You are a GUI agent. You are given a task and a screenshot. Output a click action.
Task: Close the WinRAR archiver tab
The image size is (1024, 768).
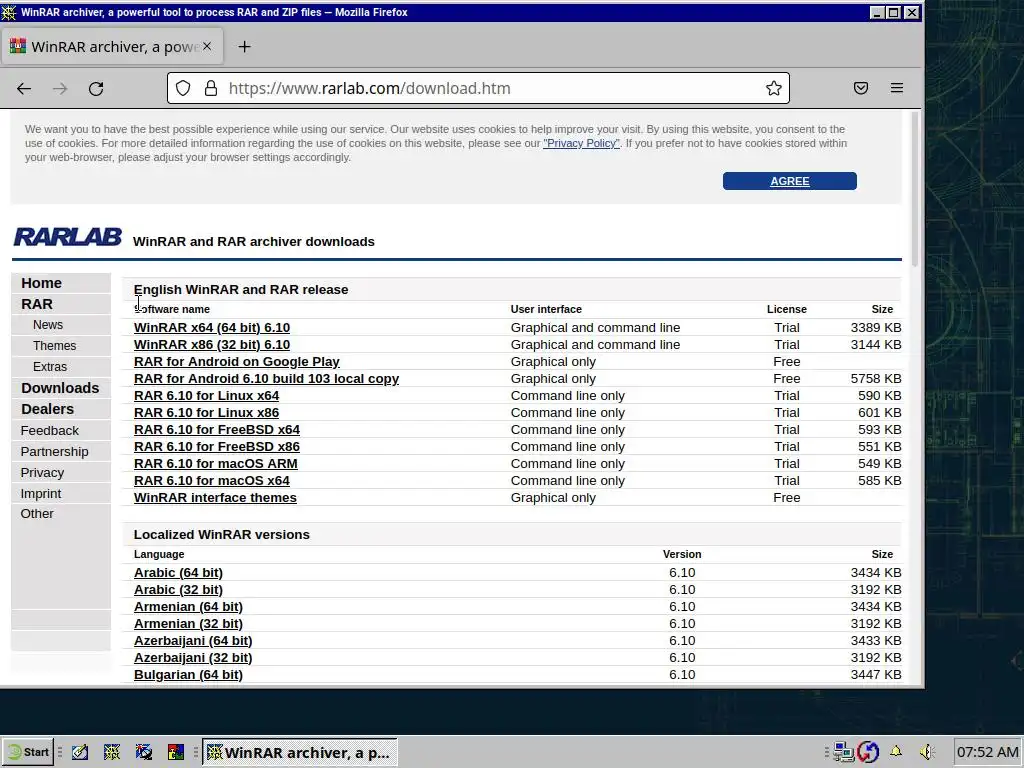207,46
